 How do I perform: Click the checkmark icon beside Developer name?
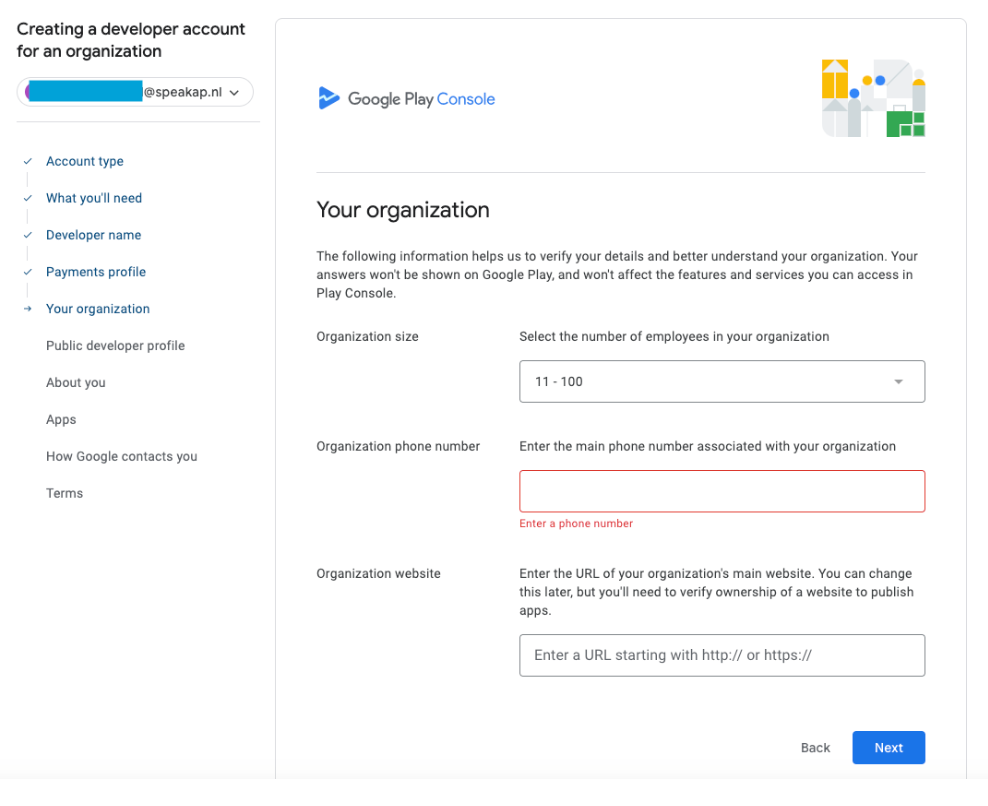pos(28,235)
